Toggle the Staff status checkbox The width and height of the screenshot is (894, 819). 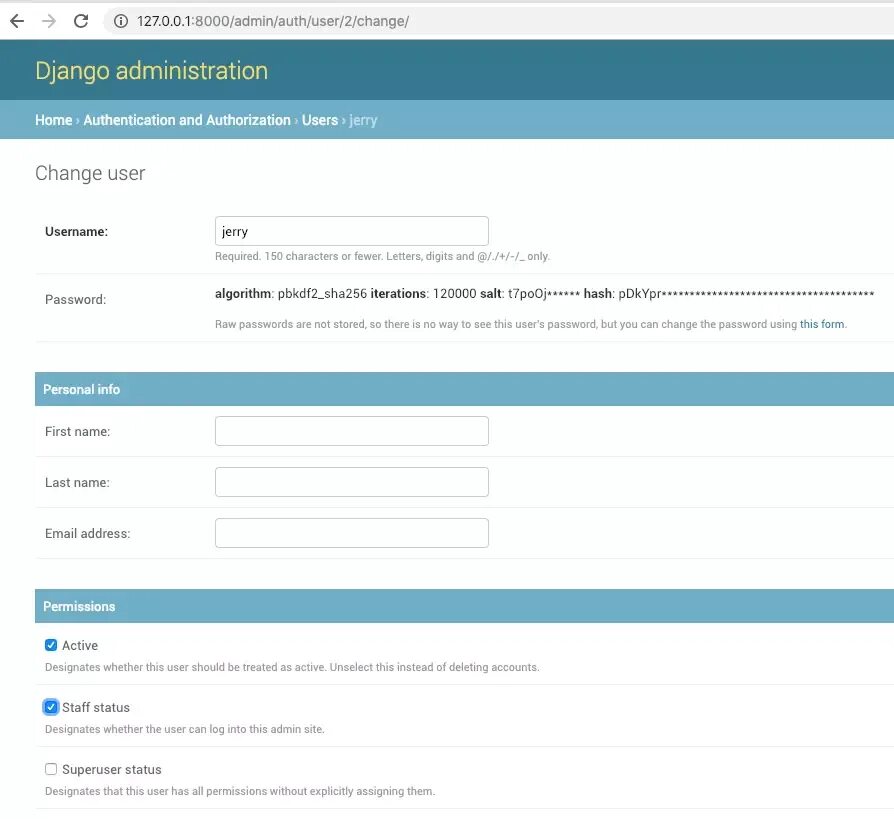tap(51, 707)
